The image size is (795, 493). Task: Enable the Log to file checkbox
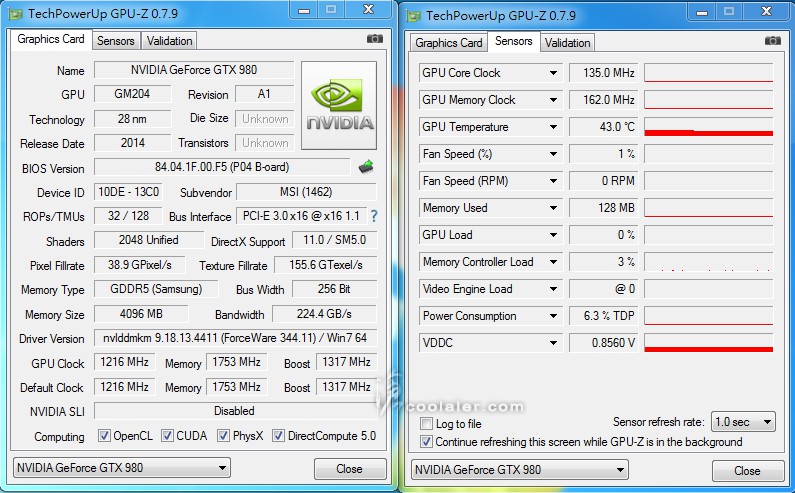[x=426, y=424]
